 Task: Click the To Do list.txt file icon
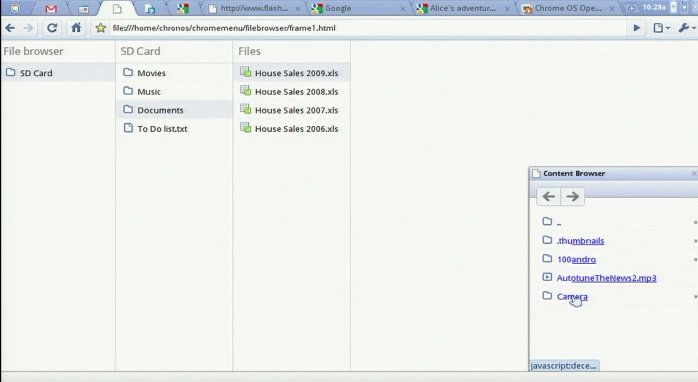tap(128, 128)
